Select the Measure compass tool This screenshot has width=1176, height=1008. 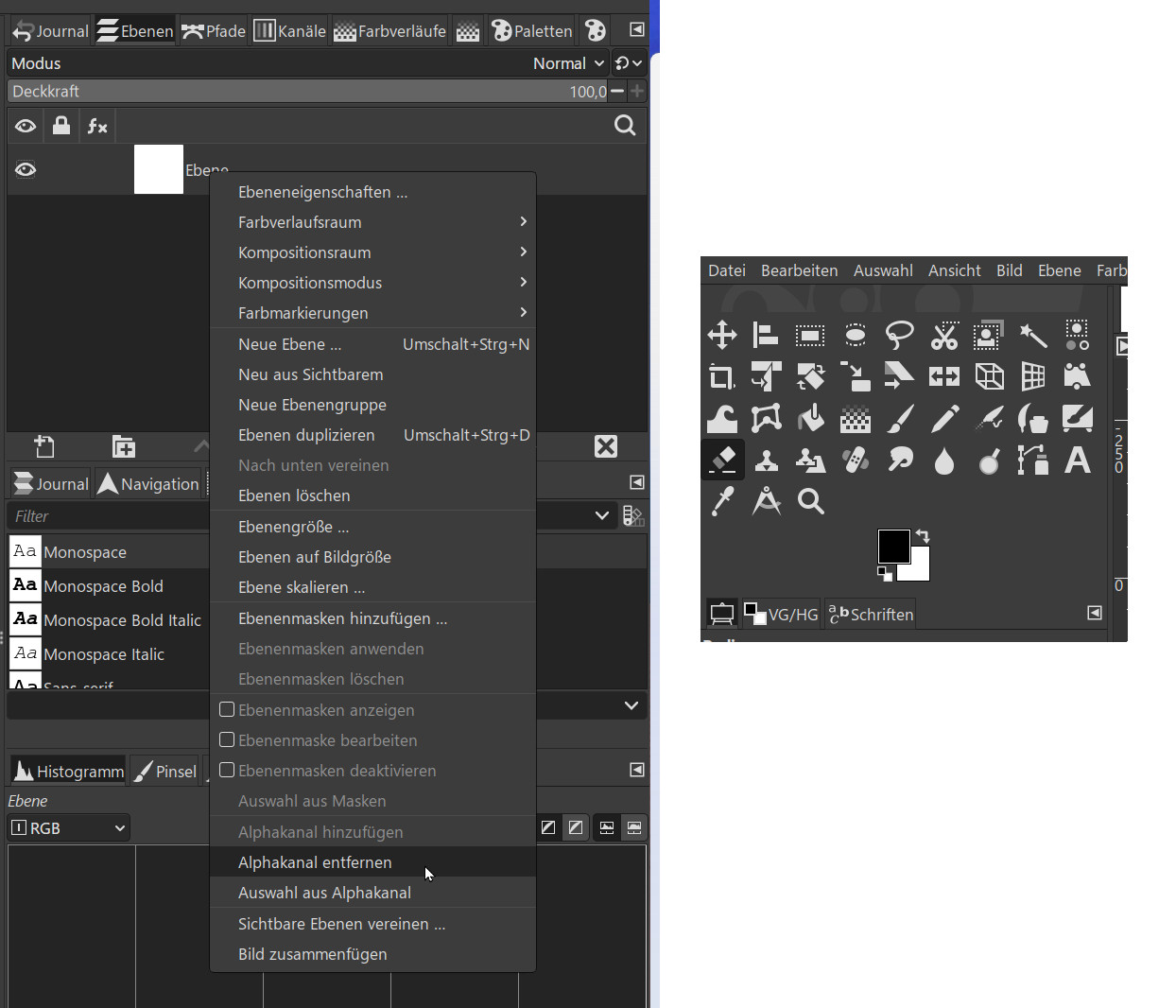point(766,501)
